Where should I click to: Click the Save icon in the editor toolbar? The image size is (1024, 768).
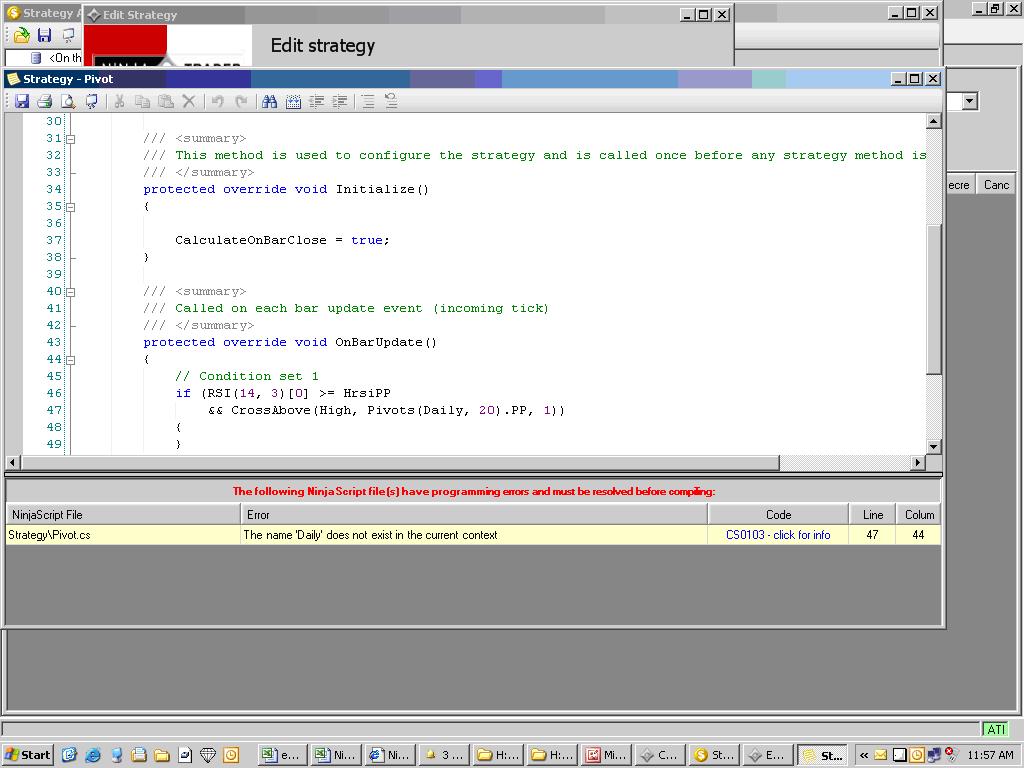(x=21, y=101)
